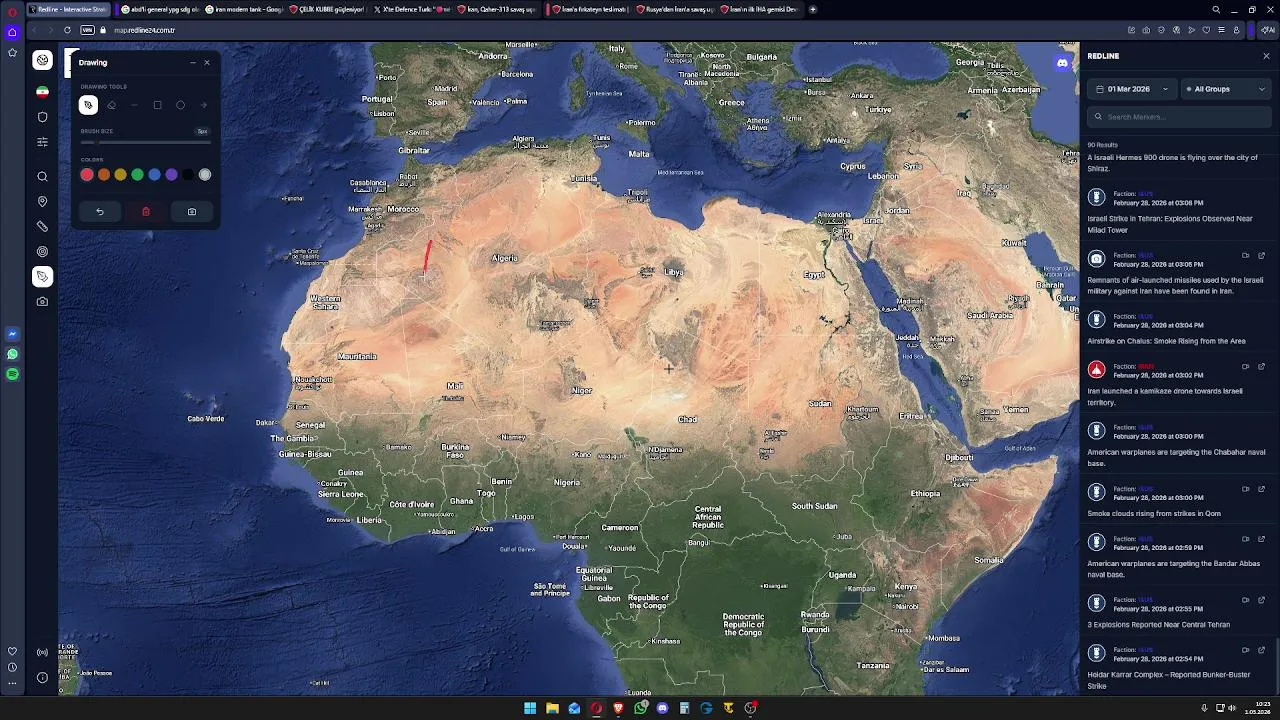Select the circle drawing tool
Image resolution: width=1280 pixels, height=720 pixels.
click(x=180, y=105)
